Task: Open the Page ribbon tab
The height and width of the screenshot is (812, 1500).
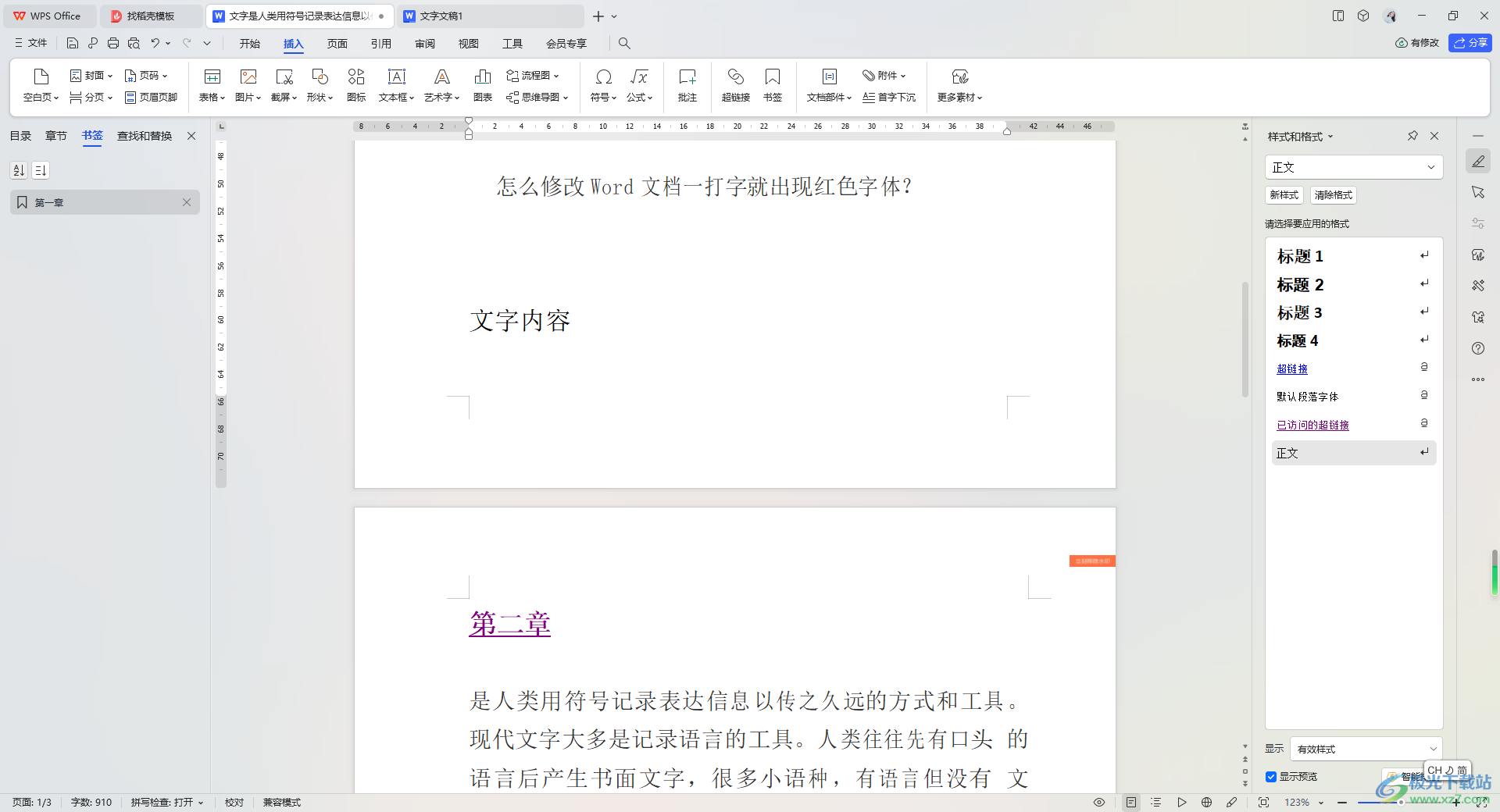Action: [x=337, y=44]
